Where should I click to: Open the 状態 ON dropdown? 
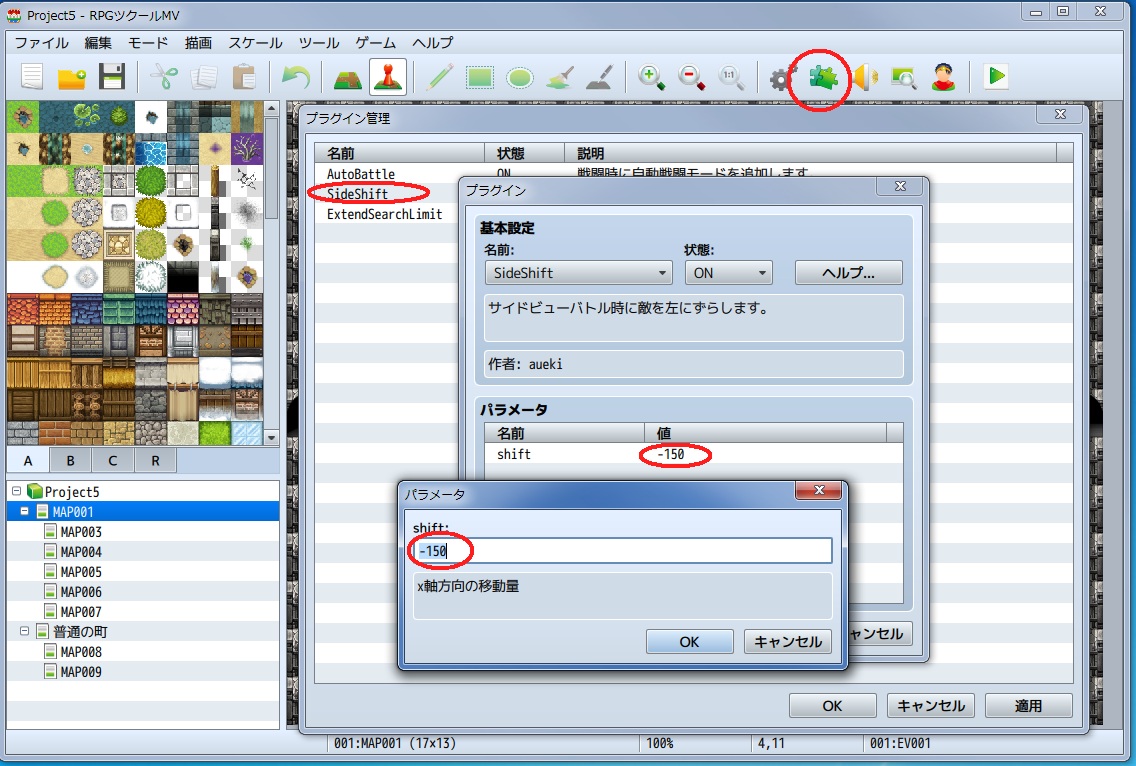coord(729,272)
